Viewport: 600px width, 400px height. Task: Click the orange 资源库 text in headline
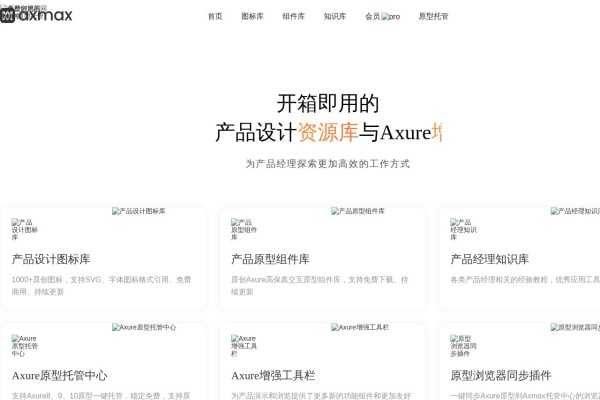tap(328, 132)
